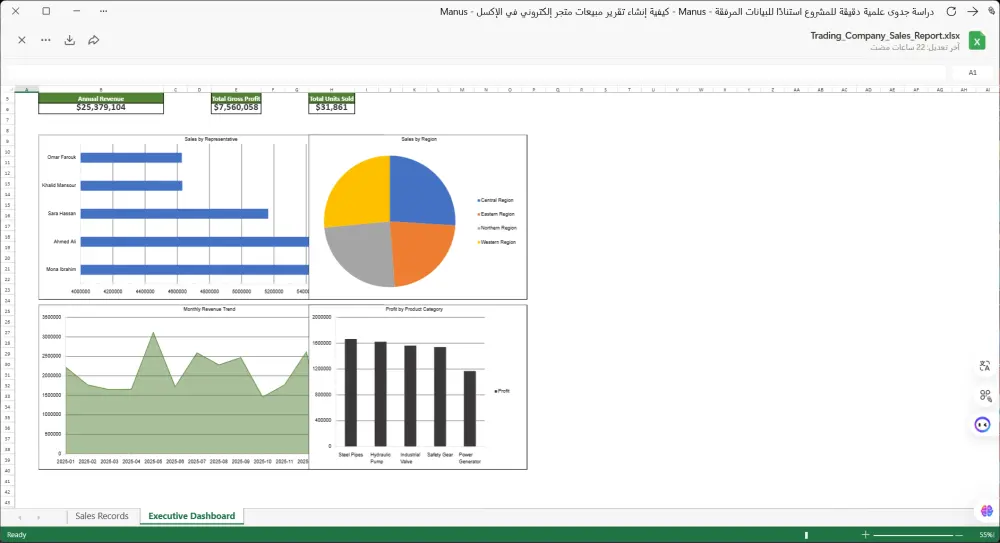Image resolution: width=1000 pixels, height=543 pixels.
Task: Click the Hydraulic Pump profit column
Action: (x=380, y=394)
